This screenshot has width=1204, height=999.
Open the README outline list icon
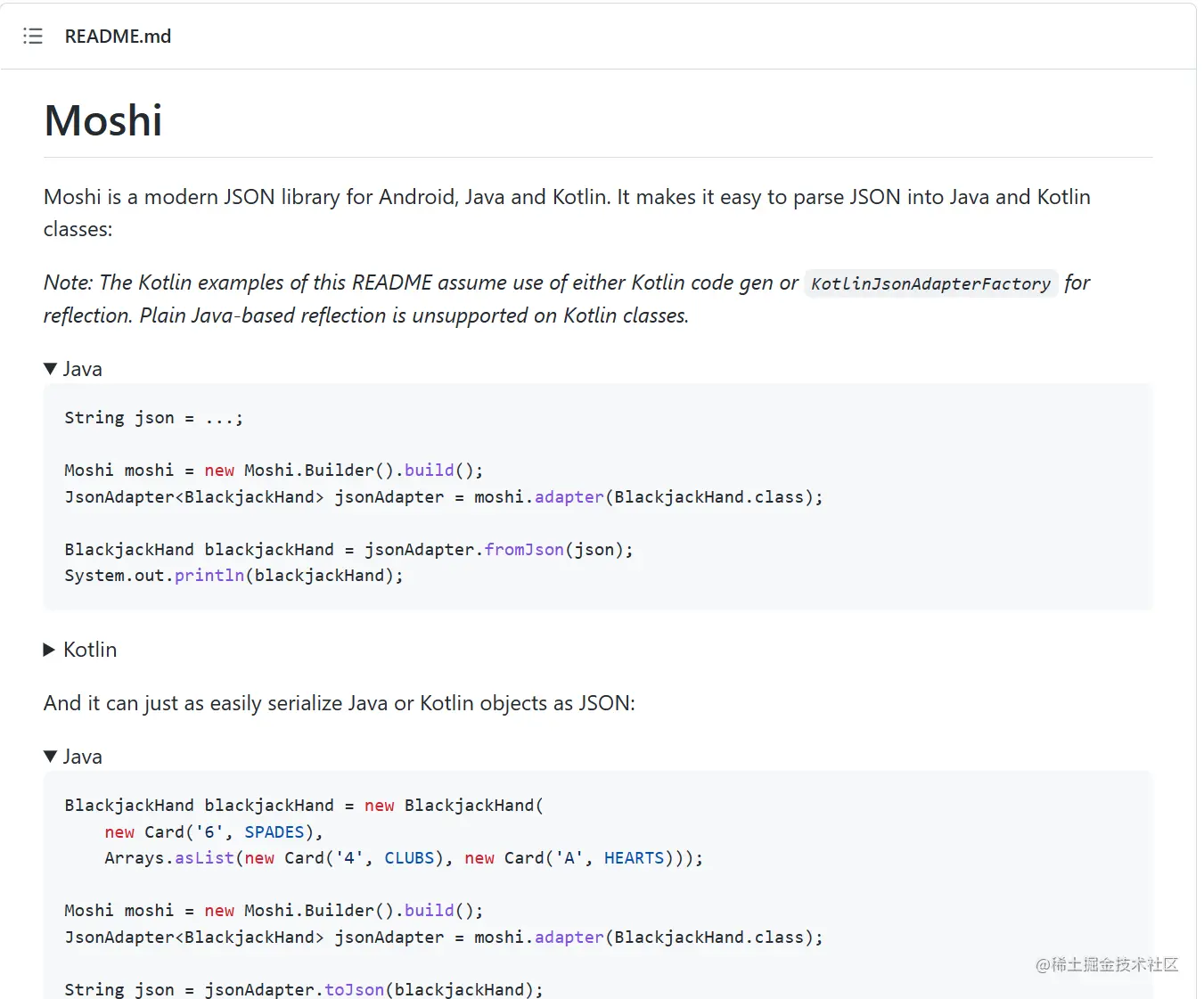(x=33, y=37)
